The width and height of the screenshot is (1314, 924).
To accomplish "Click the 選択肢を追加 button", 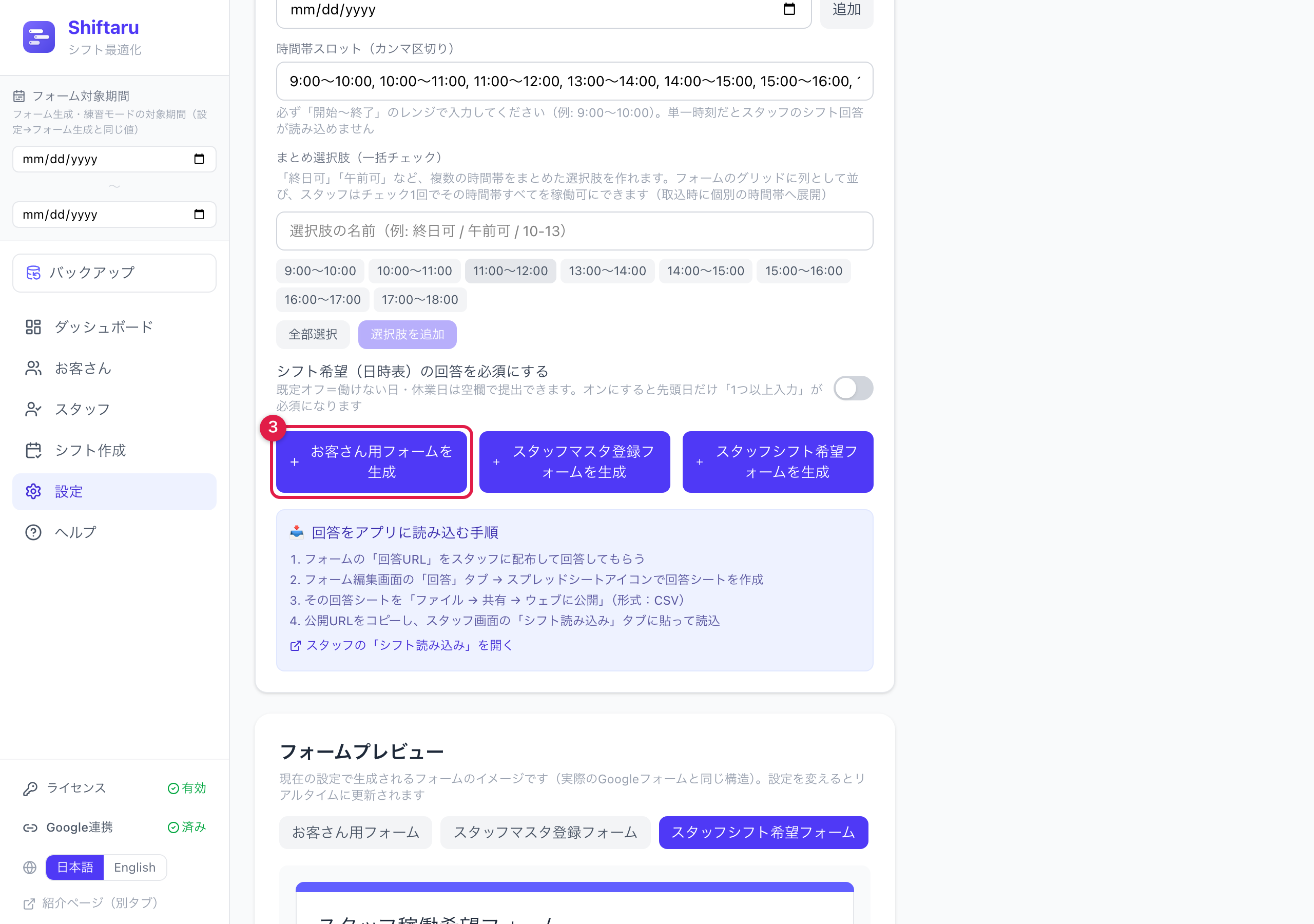I will [407, 334].
